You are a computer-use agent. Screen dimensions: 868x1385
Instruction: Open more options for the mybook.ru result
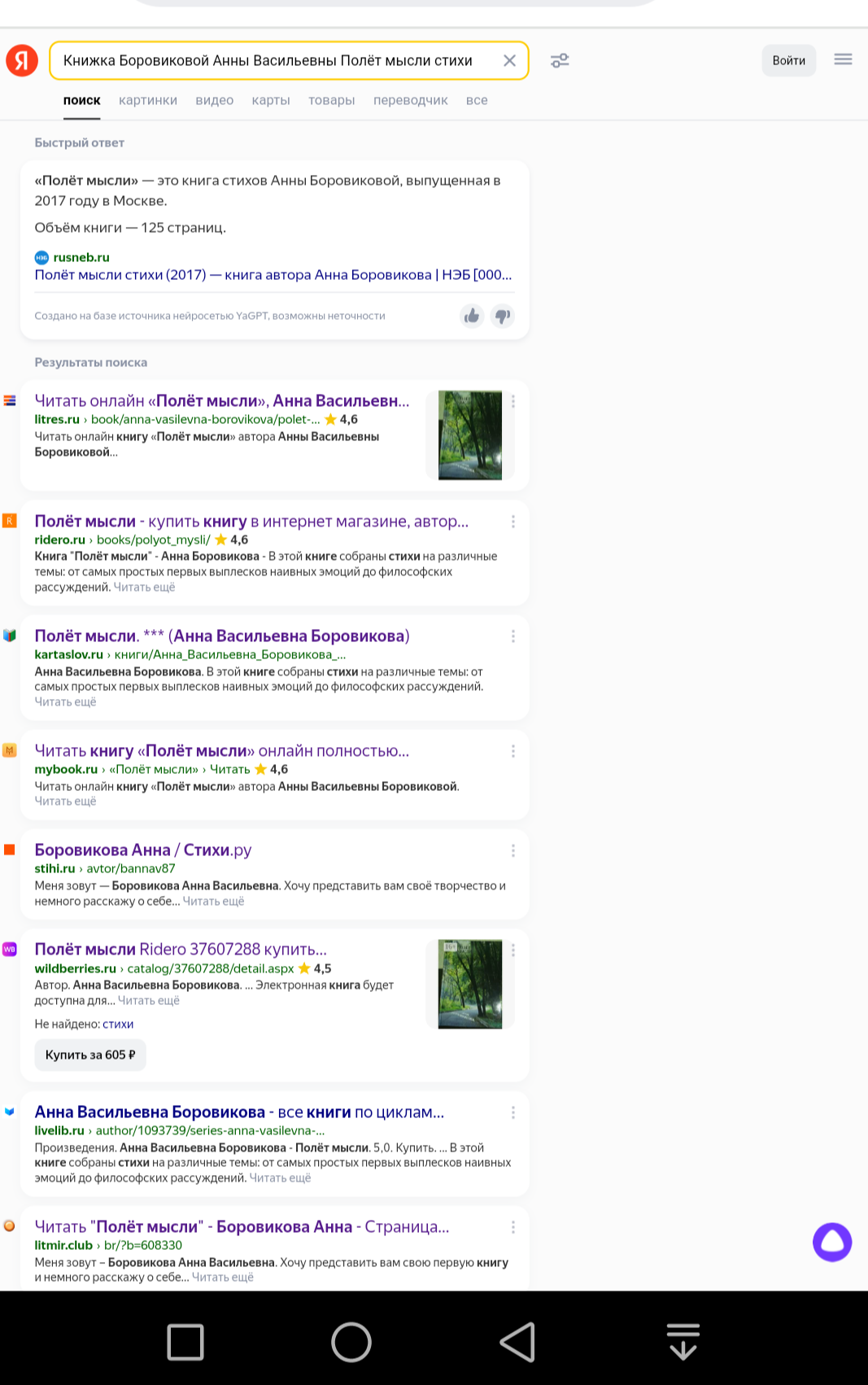pyautogui.click(x=513, y=751)
